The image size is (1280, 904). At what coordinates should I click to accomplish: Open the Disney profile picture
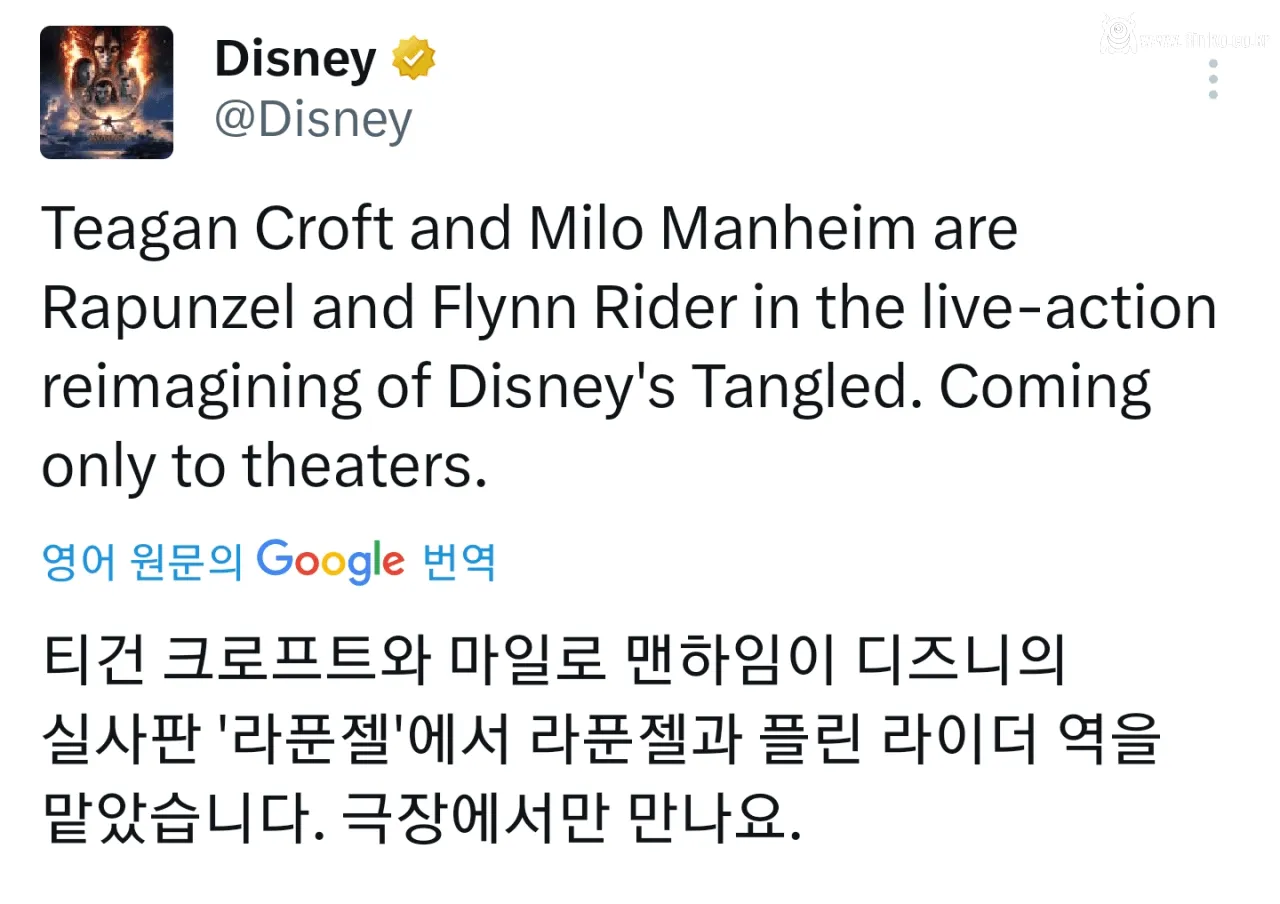tap(106, 92)
